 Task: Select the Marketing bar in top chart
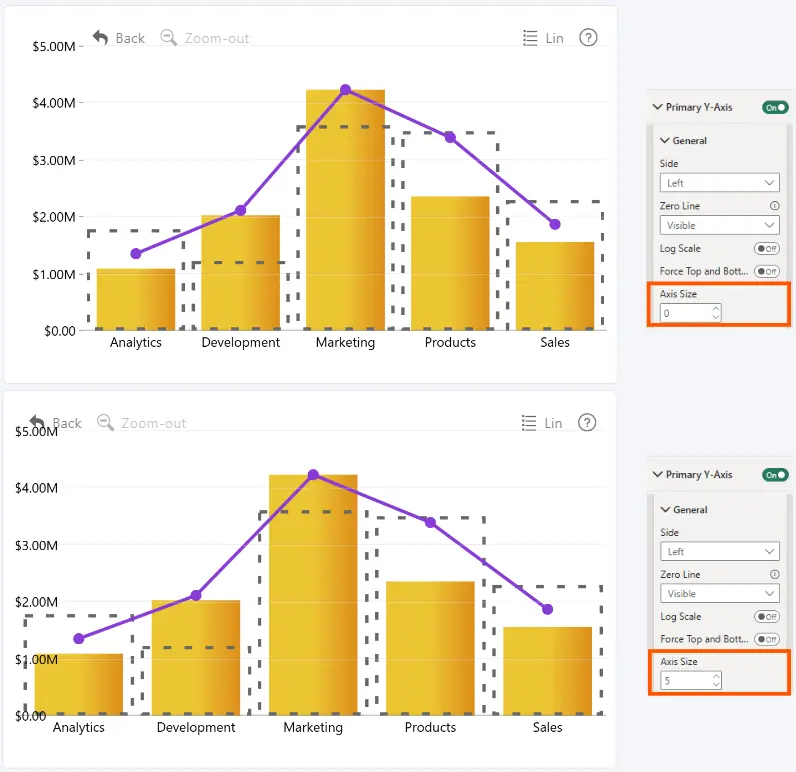[345, 210]
